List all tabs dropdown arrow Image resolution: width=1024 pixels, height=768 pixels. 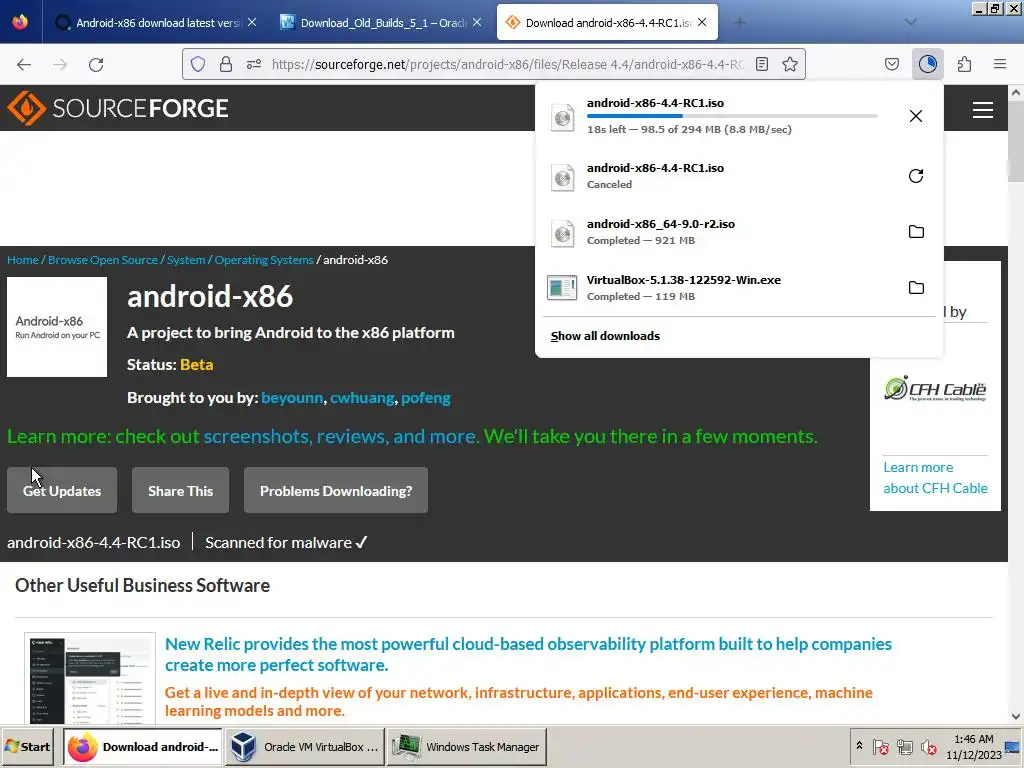coord(910,22)
